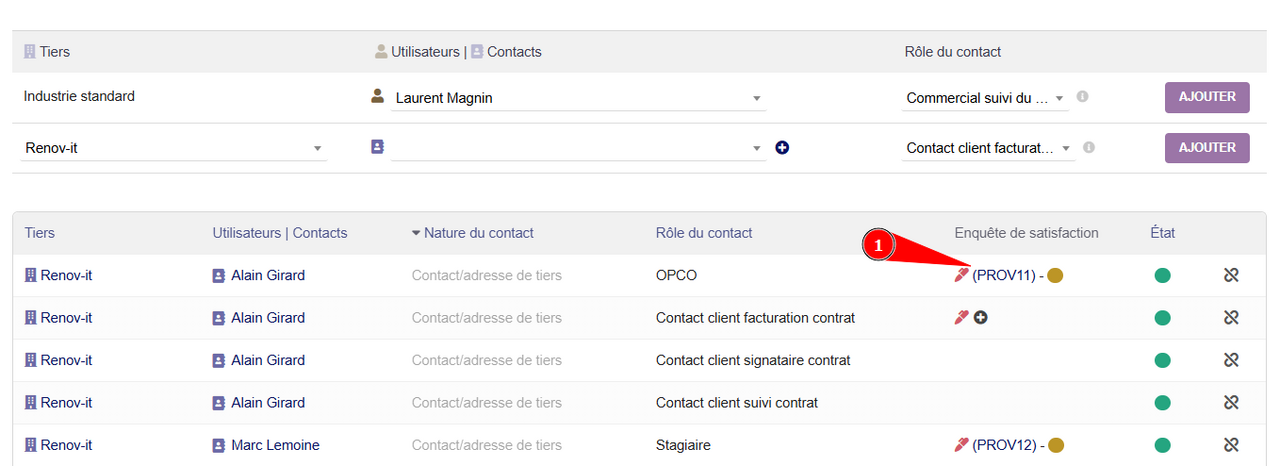Open the Laurent Magnin user dropdown
Viewport: 1280px width, 466px height.
tap(757, 98)
